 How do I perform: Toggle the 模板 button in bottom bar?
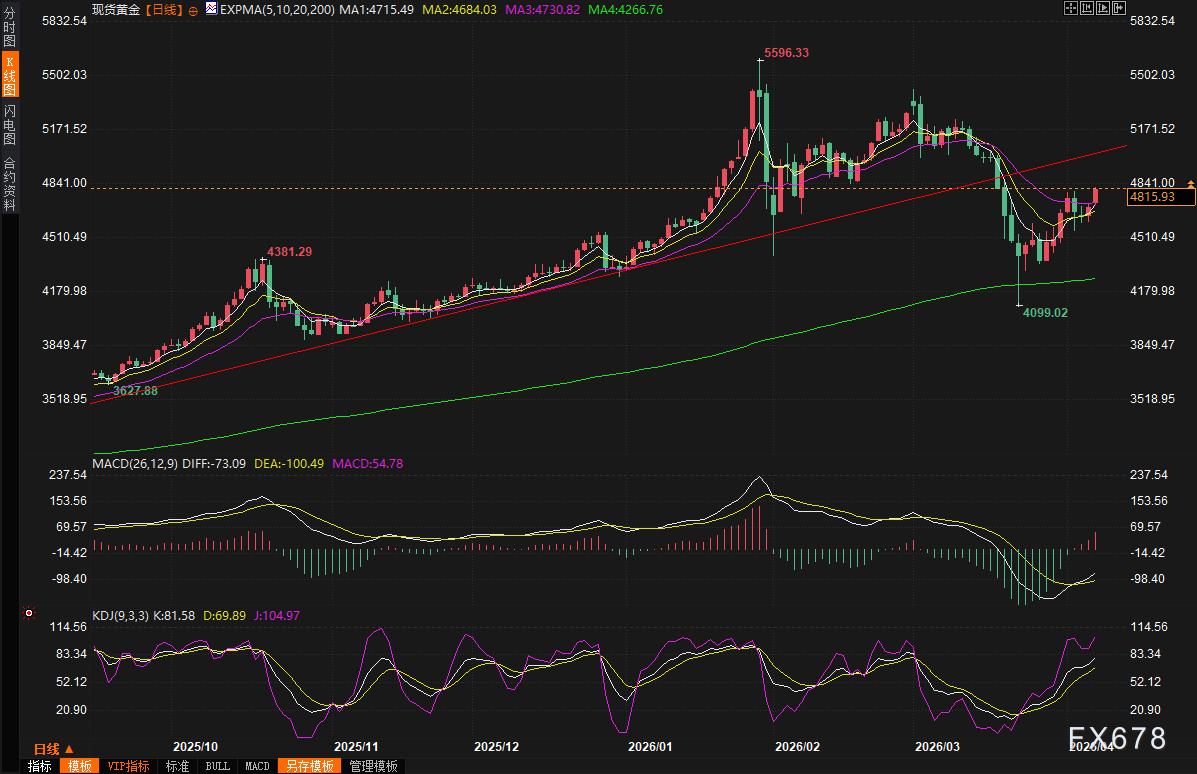coord(79,766)
